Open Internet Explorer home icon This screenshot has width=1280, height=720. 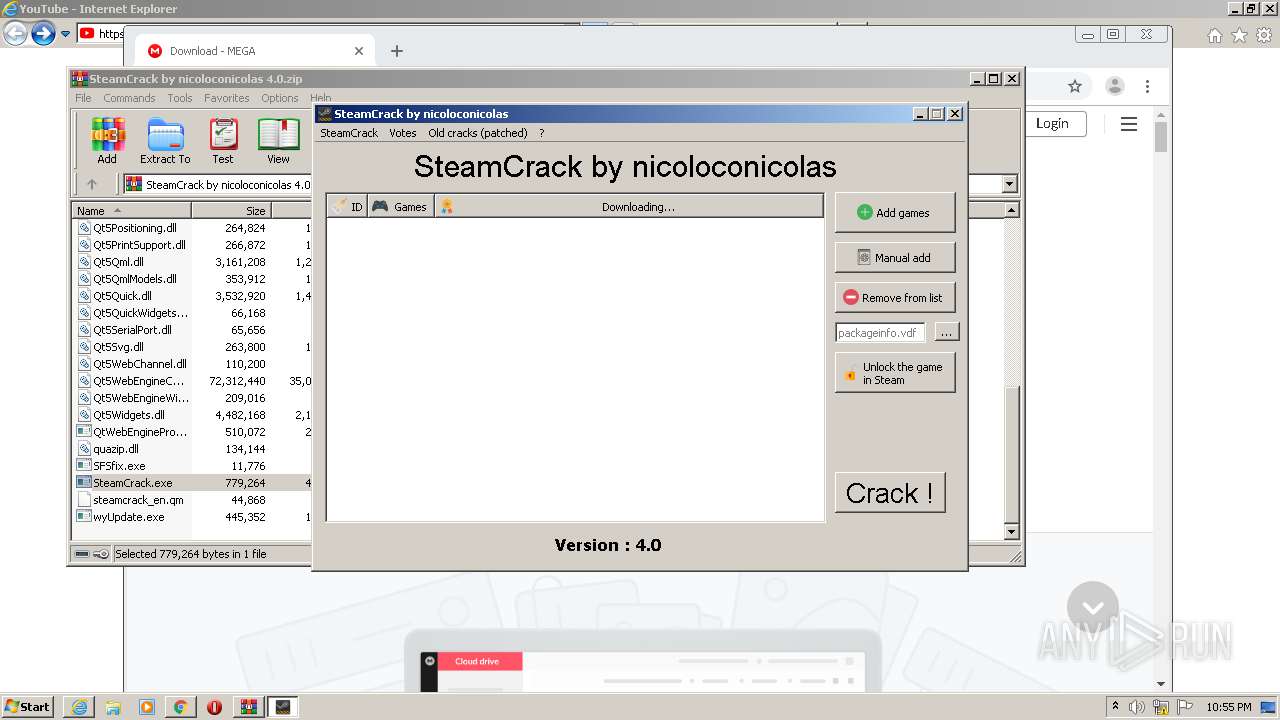pyautogui.click(x=1214, y=35)
